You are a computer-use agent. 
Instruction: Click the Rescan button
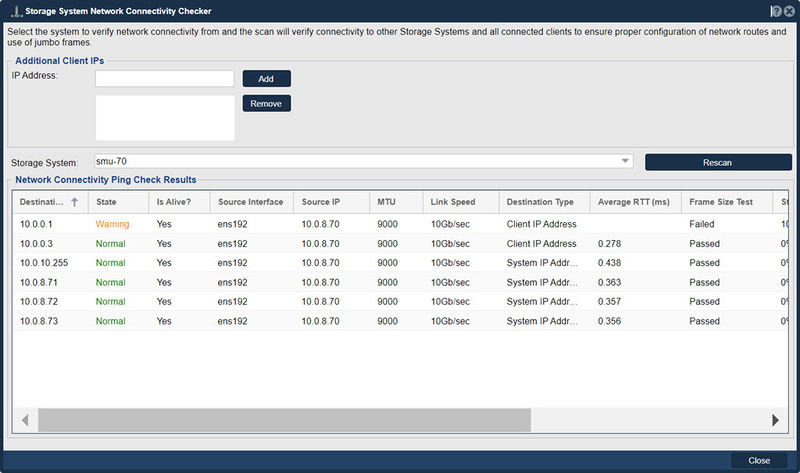click(x=718, y=162)
